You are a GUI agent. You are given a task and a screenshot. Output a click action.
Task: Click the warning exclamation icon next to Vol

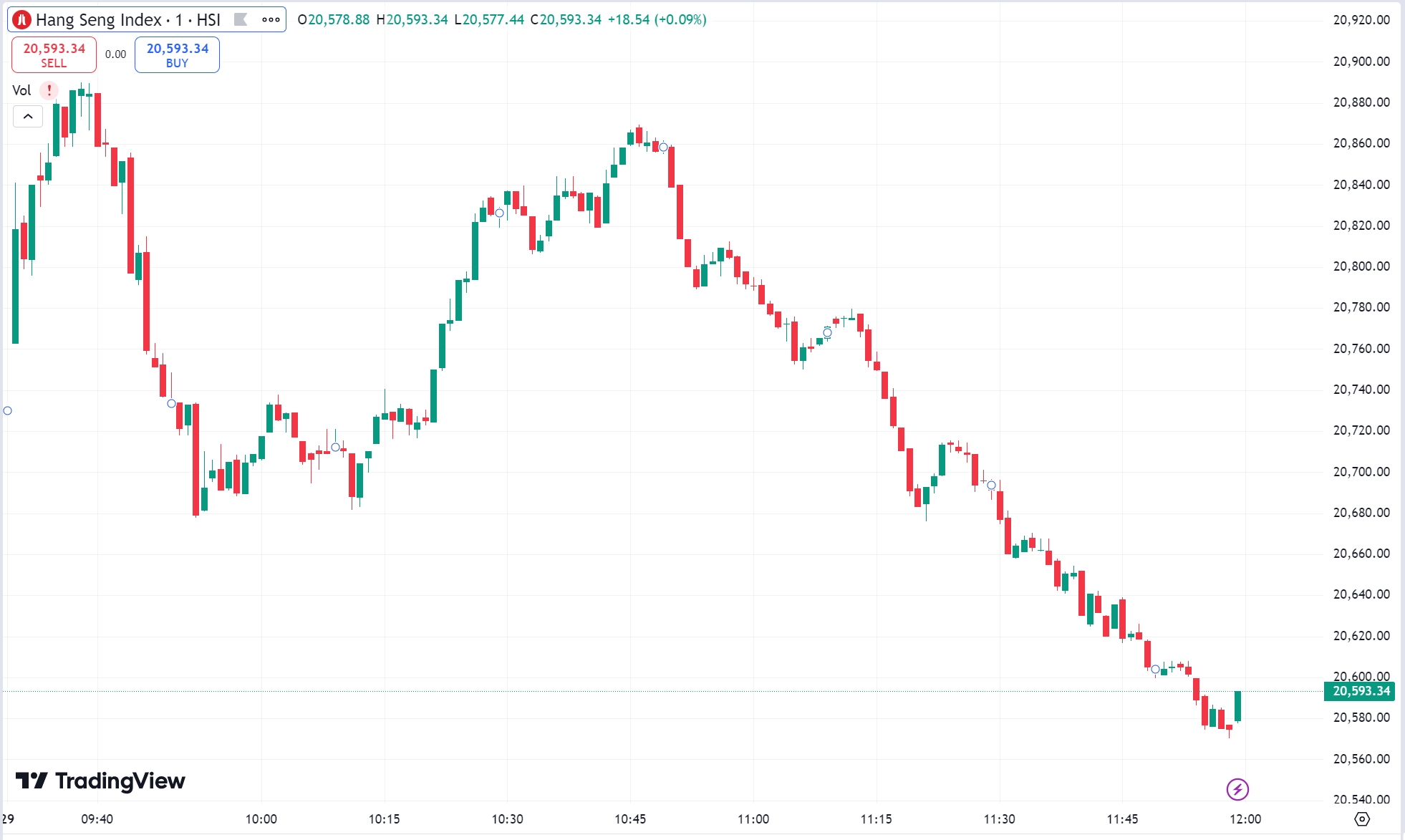(49, 90)
